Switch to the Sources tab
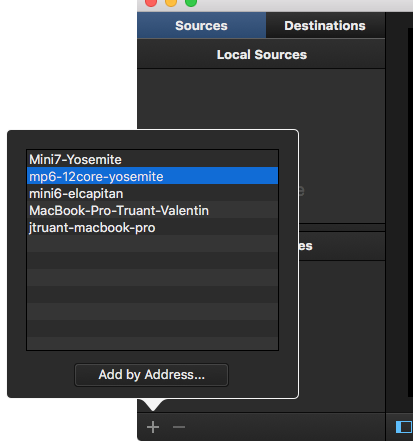Screen dimensions: 413x441 point(201,26)
